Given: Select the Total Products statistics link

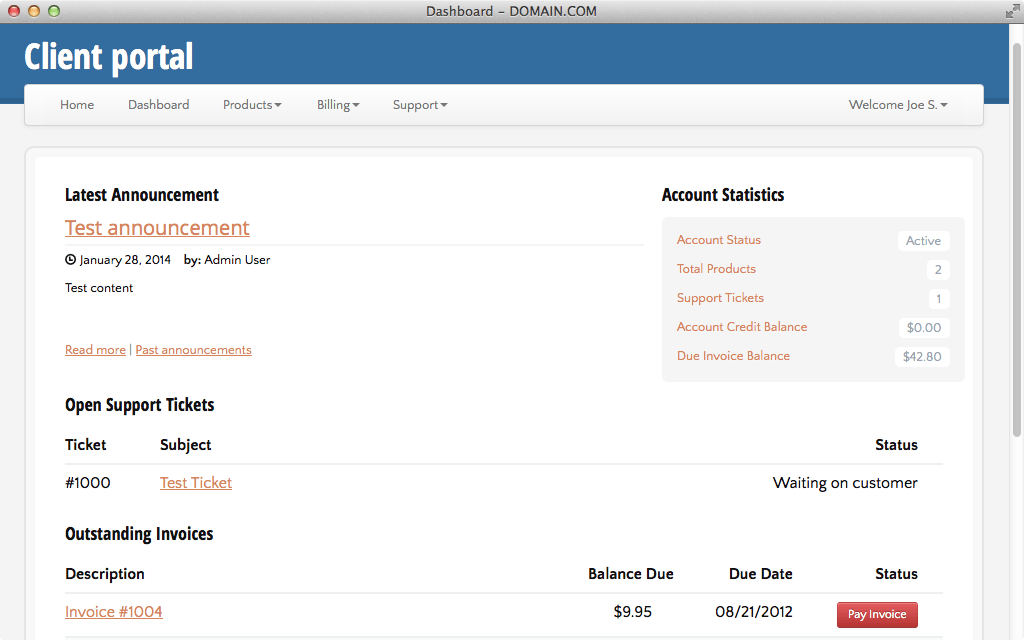Looking at the screenshot, I should coord(716,269).
